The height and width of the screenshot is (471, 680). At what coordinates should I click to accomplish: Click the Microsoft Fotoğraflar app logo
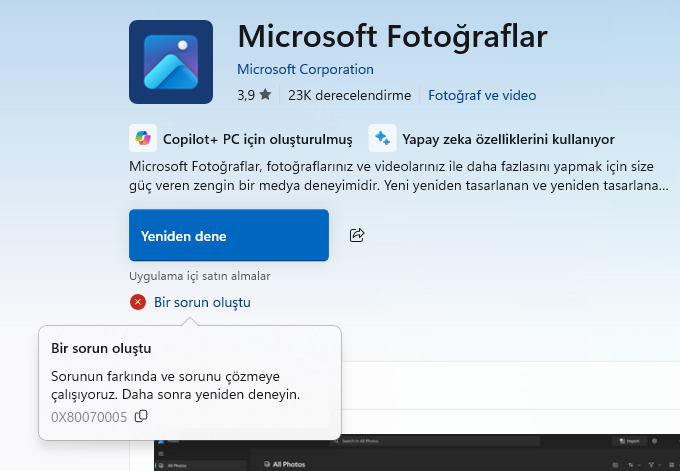click(x=171, y=62)
